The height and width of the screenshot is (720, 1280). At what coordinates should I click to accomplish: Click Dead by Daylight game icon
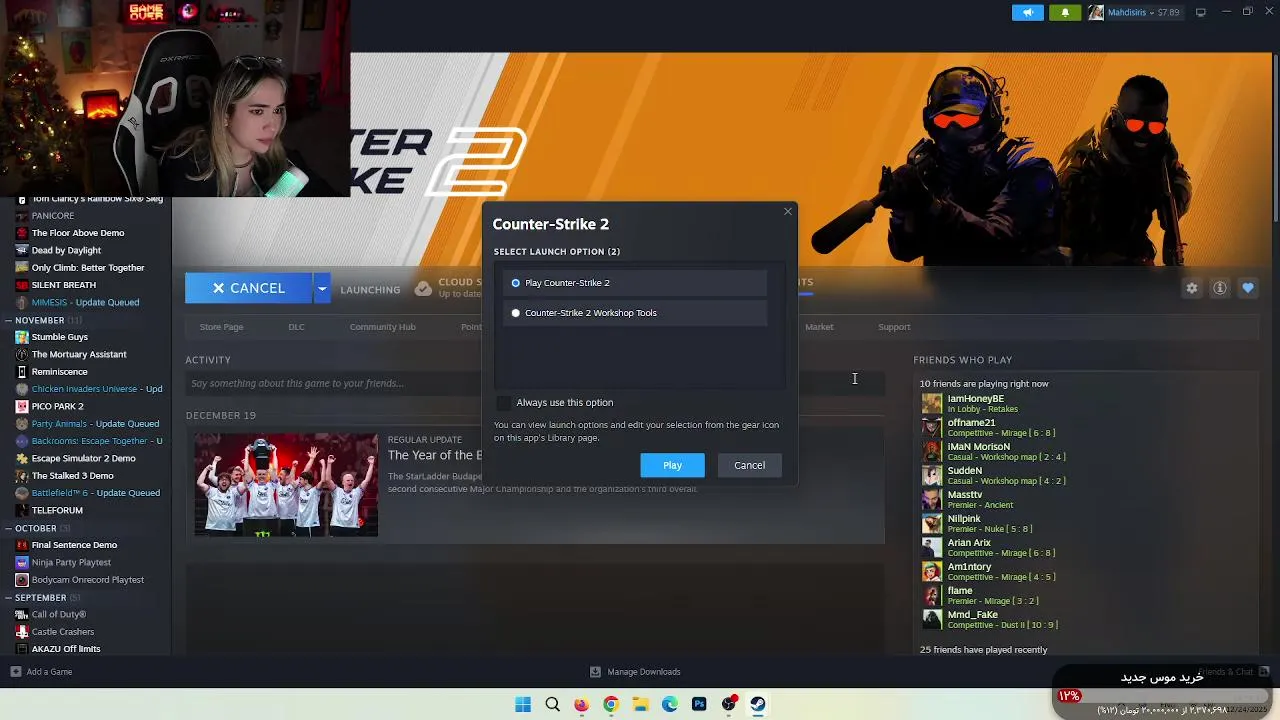[x=22, y=250]
